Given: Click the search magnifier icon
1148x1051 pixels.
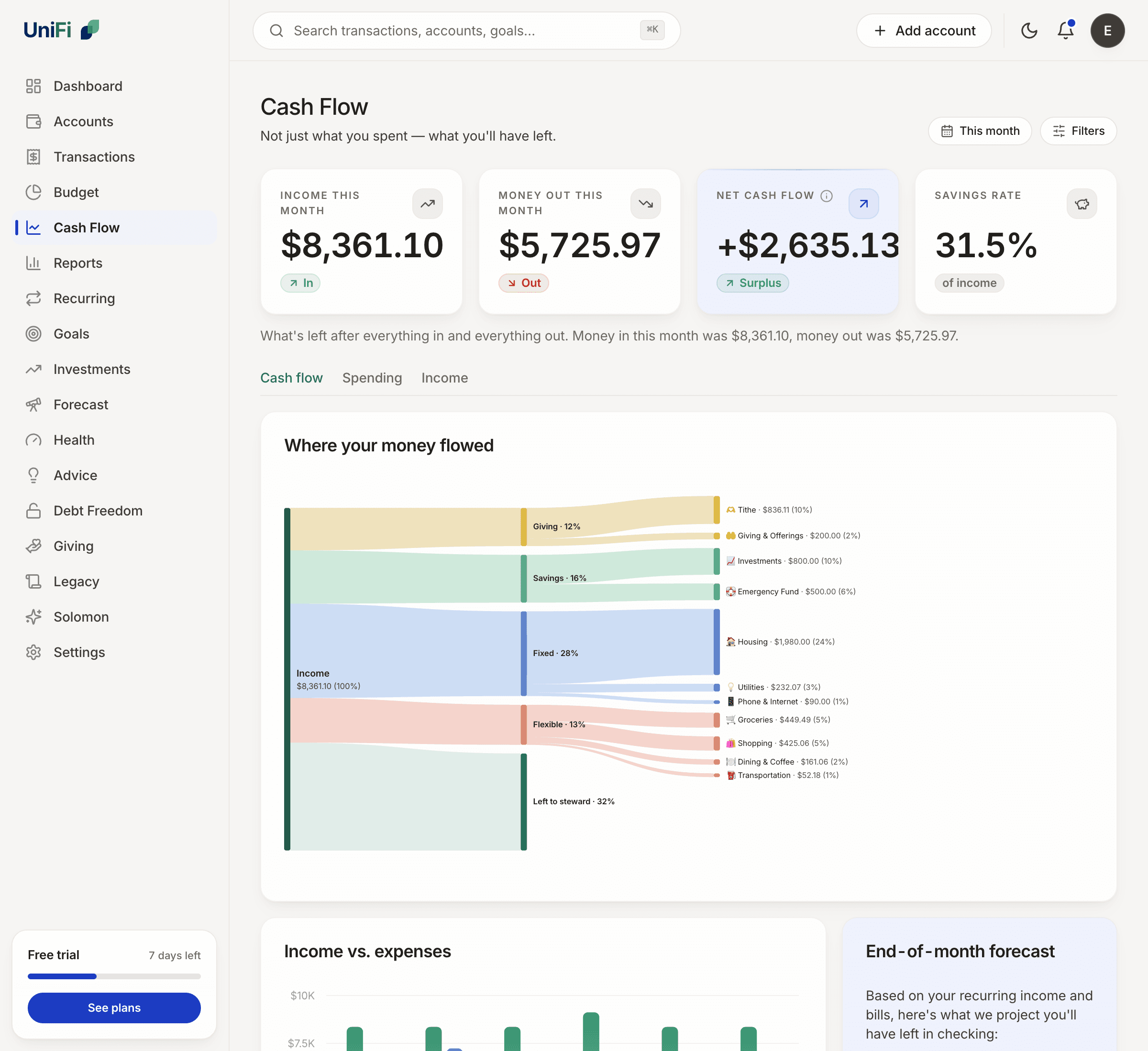Looking at the screenshot, I should [277, 31].
